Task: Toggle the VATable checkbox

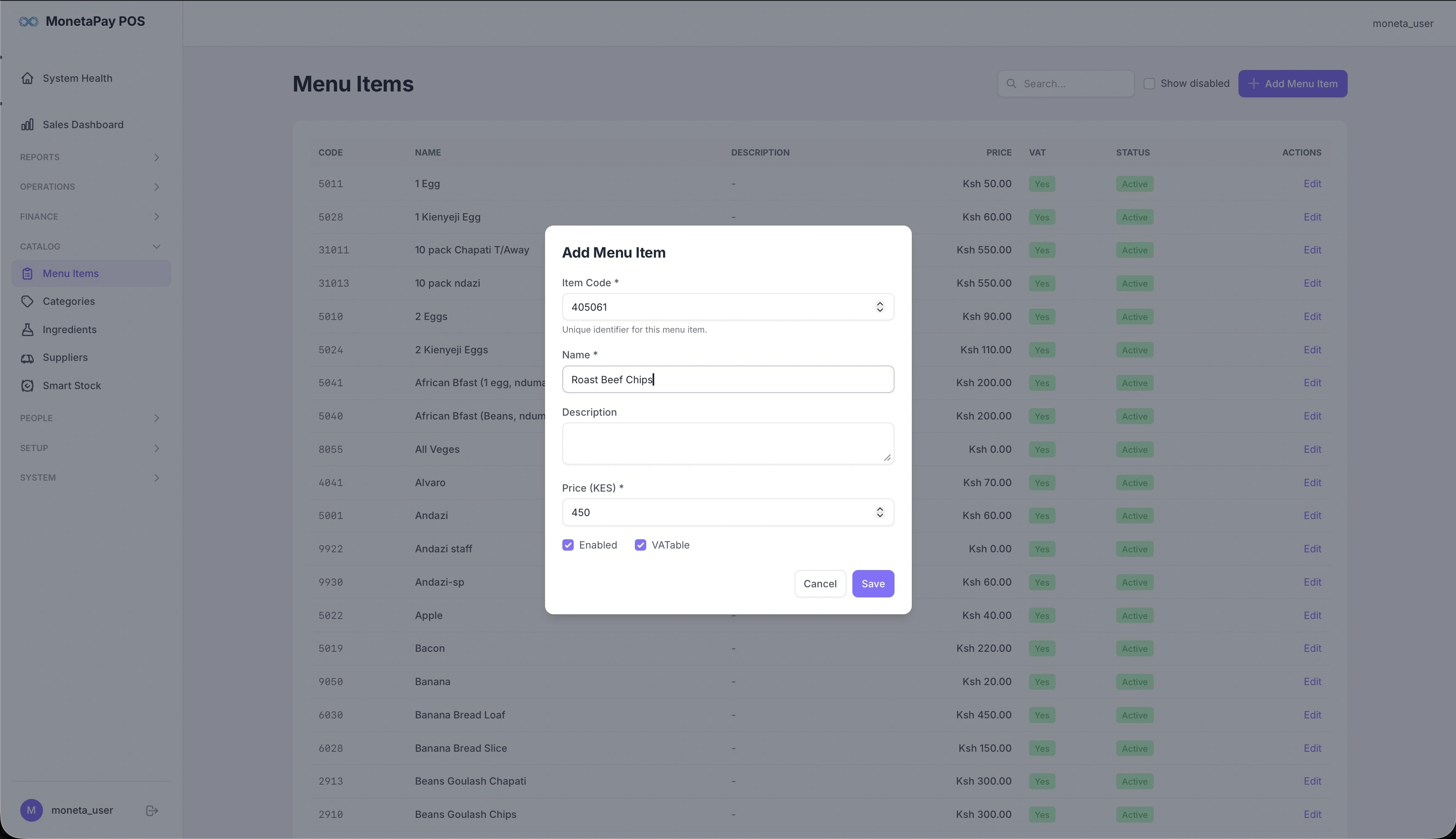Action: [x=640, y=545]
